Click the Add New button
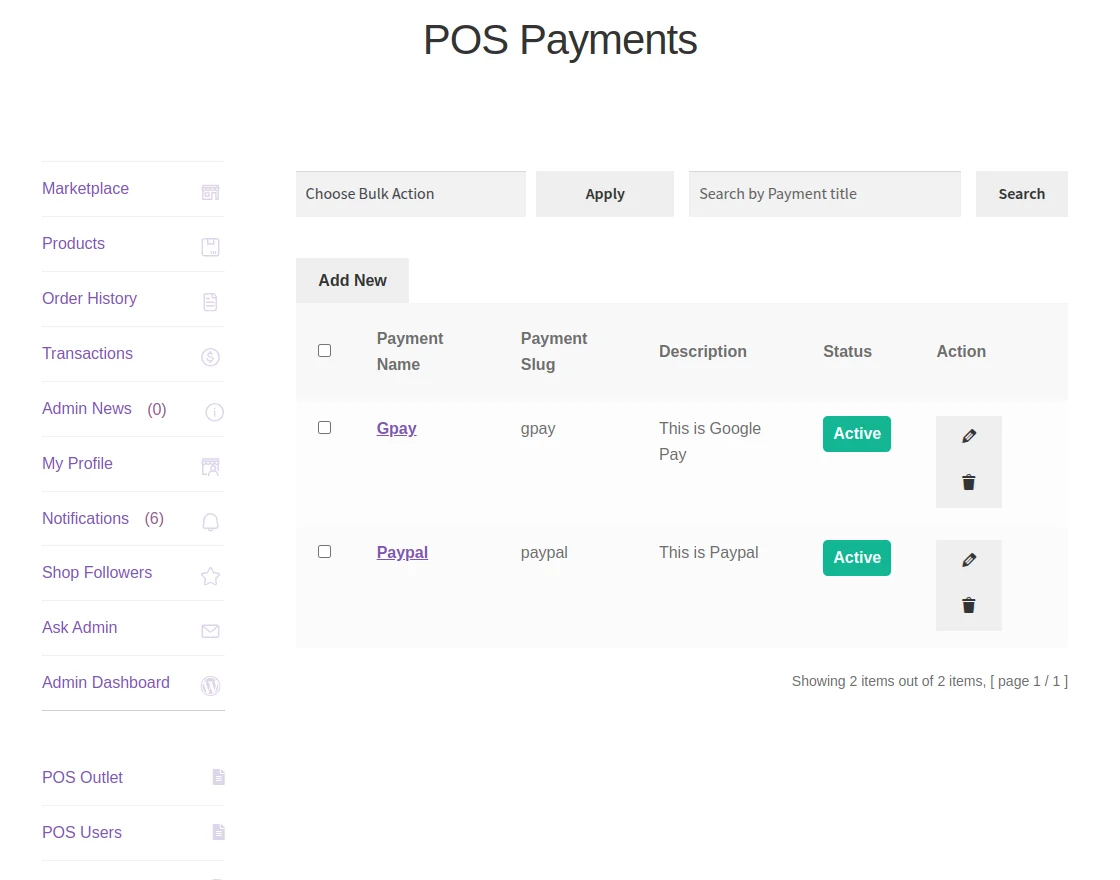 (352, 280)
